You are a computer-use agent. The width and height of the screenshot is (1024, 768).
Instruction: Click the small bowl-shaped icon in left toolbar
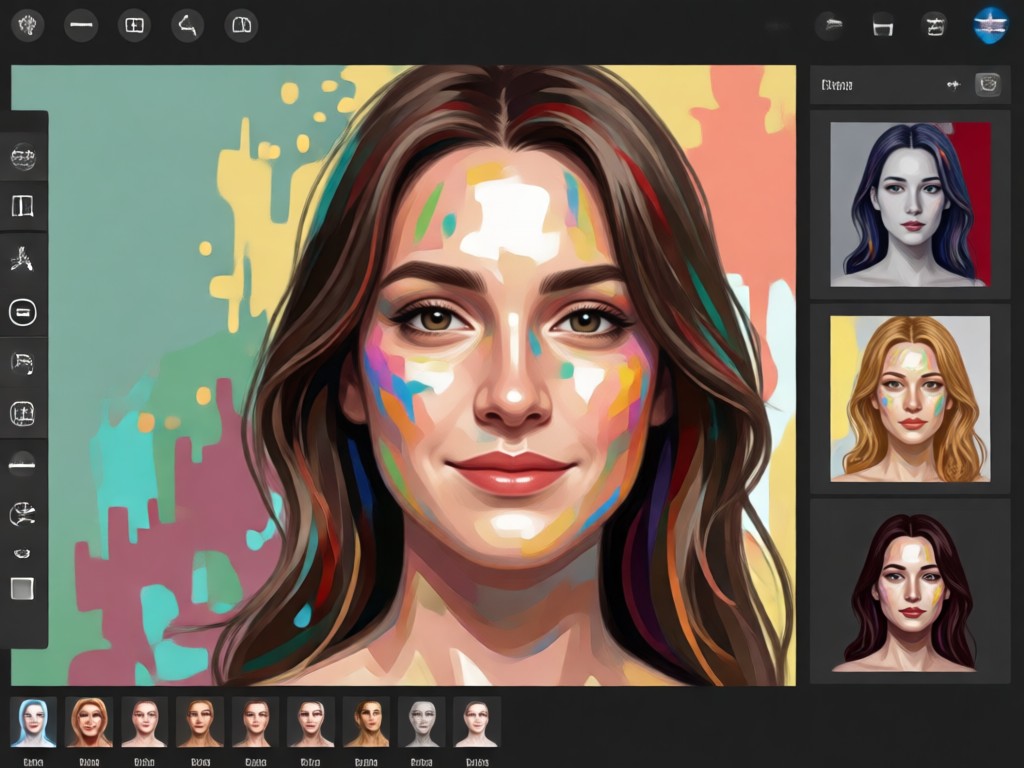[x=22, y=554]
